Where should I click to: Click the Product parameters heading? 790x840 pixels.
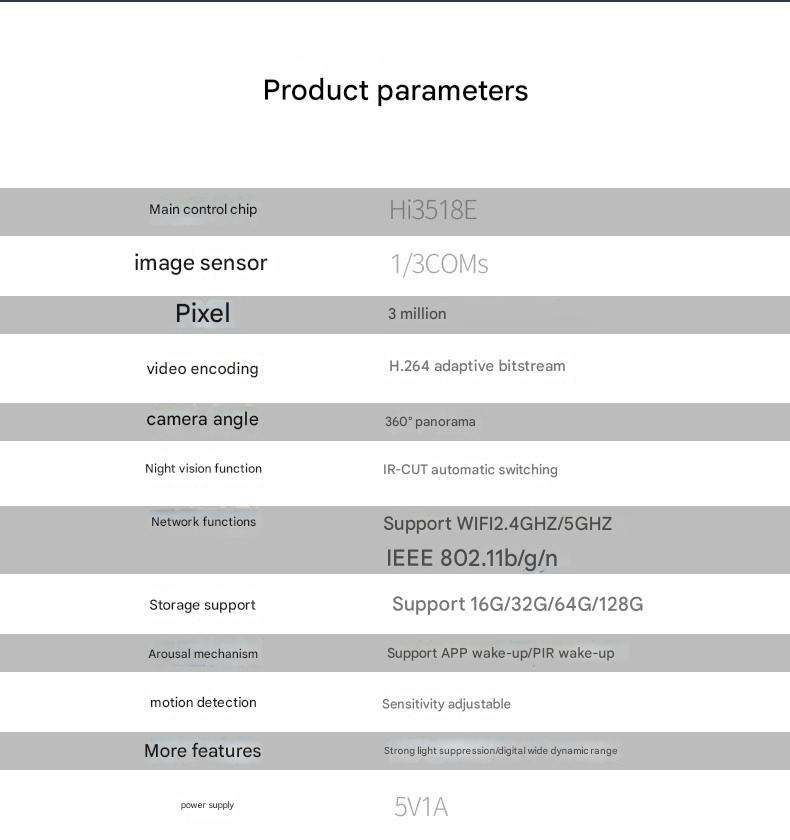pyautogui.click(x=395, y=91)
